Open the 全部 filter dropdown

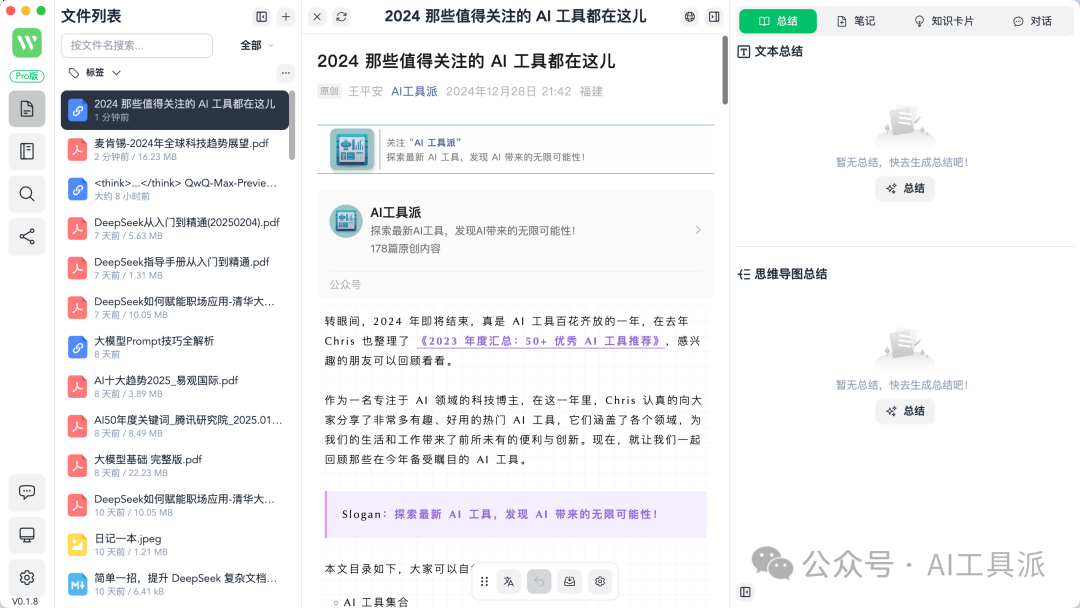[257, 45]
